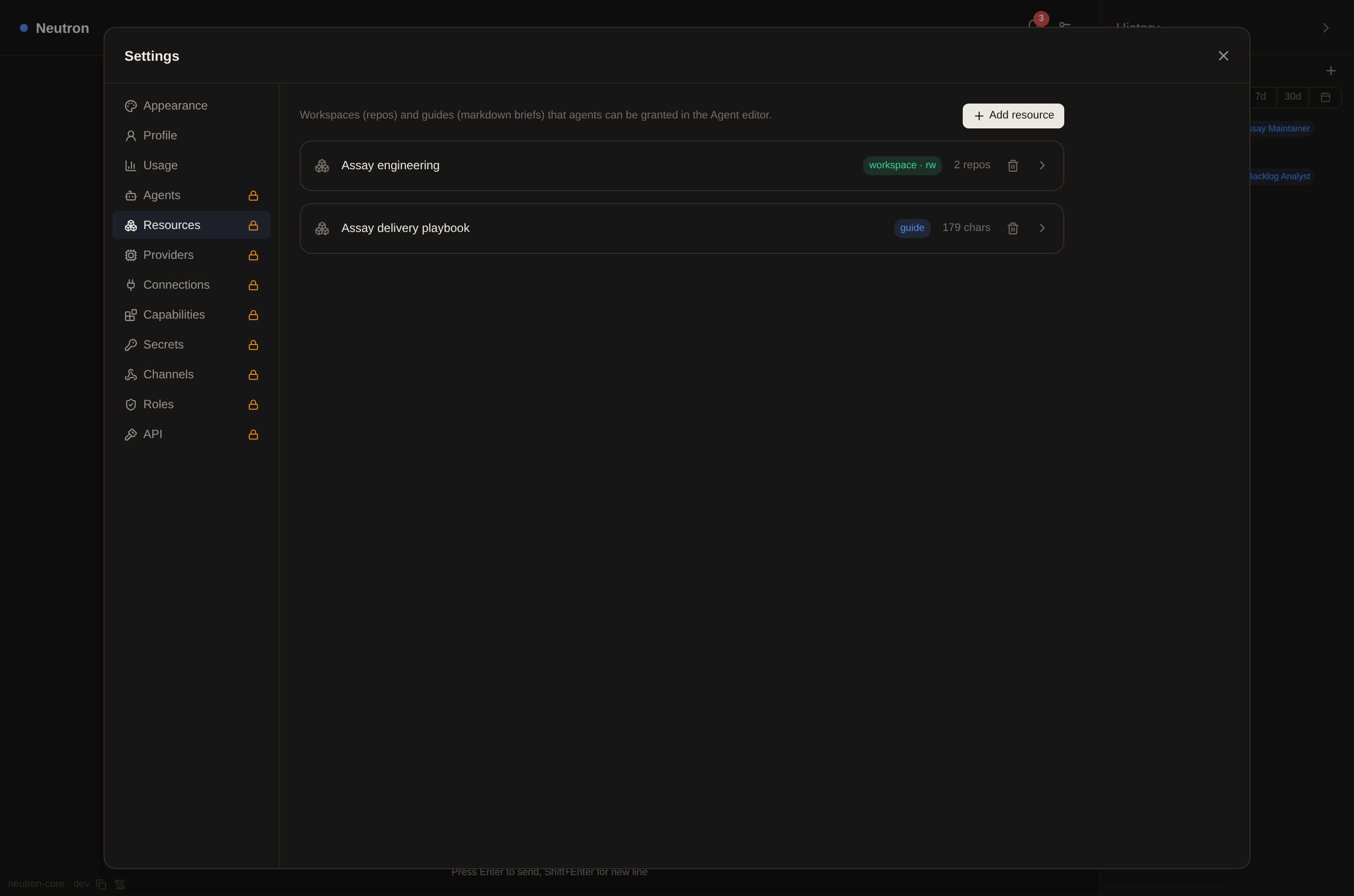Open the Agents settings section
1354x896 pixels.
tap(191, 196)
